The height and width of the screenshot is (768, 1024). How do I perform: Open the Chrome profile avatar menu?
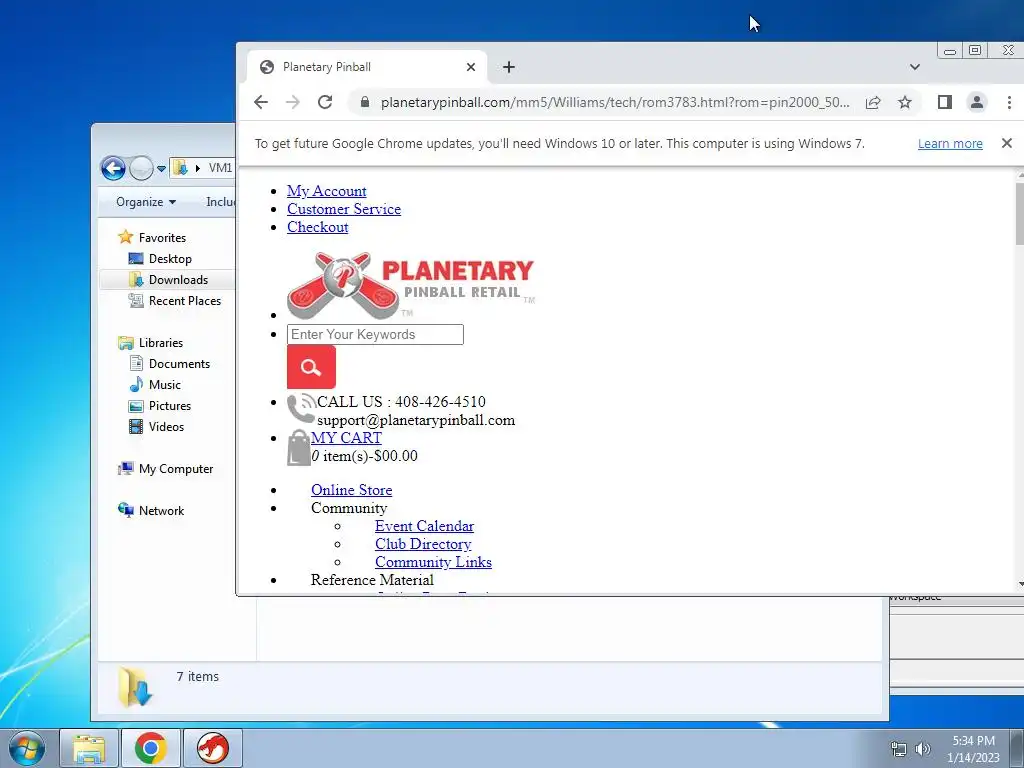[977, 102]
